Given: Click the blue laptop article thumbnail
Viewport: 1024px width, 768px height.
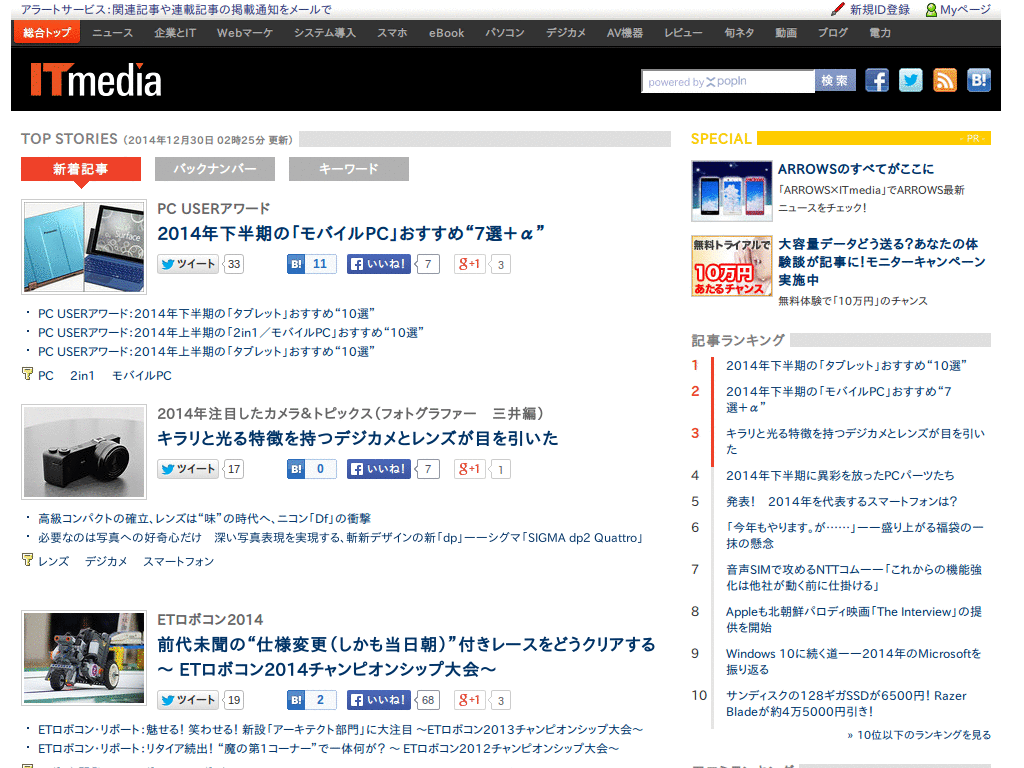Looking at the screenshot, I should pyautogui.click(x=83, y=246).
